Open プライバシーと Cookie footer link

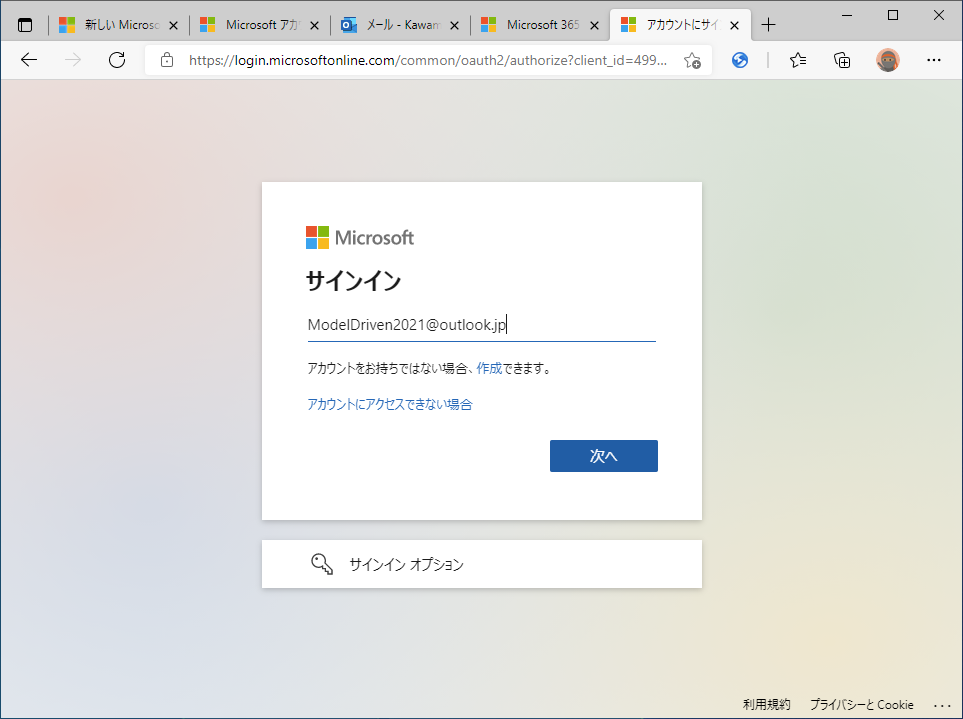point(862,704)
